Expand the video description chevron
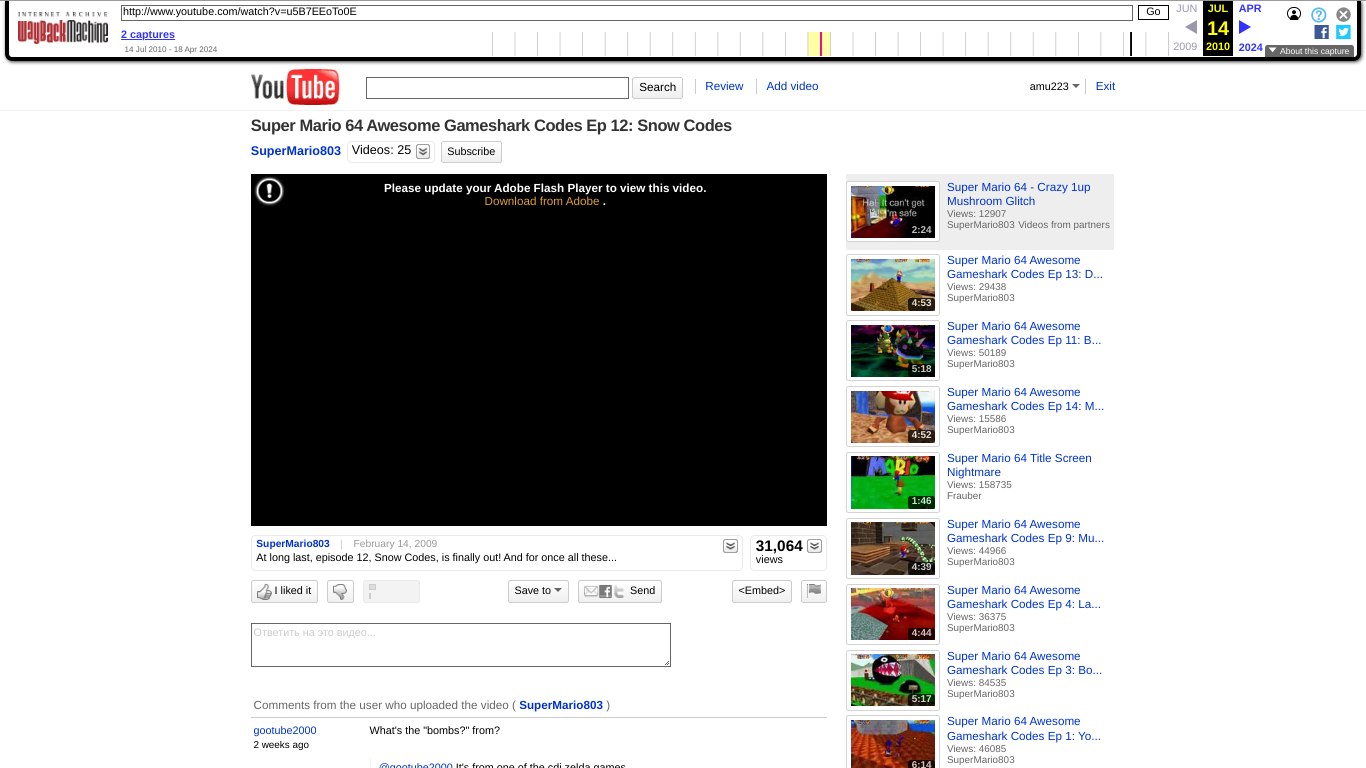 pyautogui.click(x=730, y=546)
